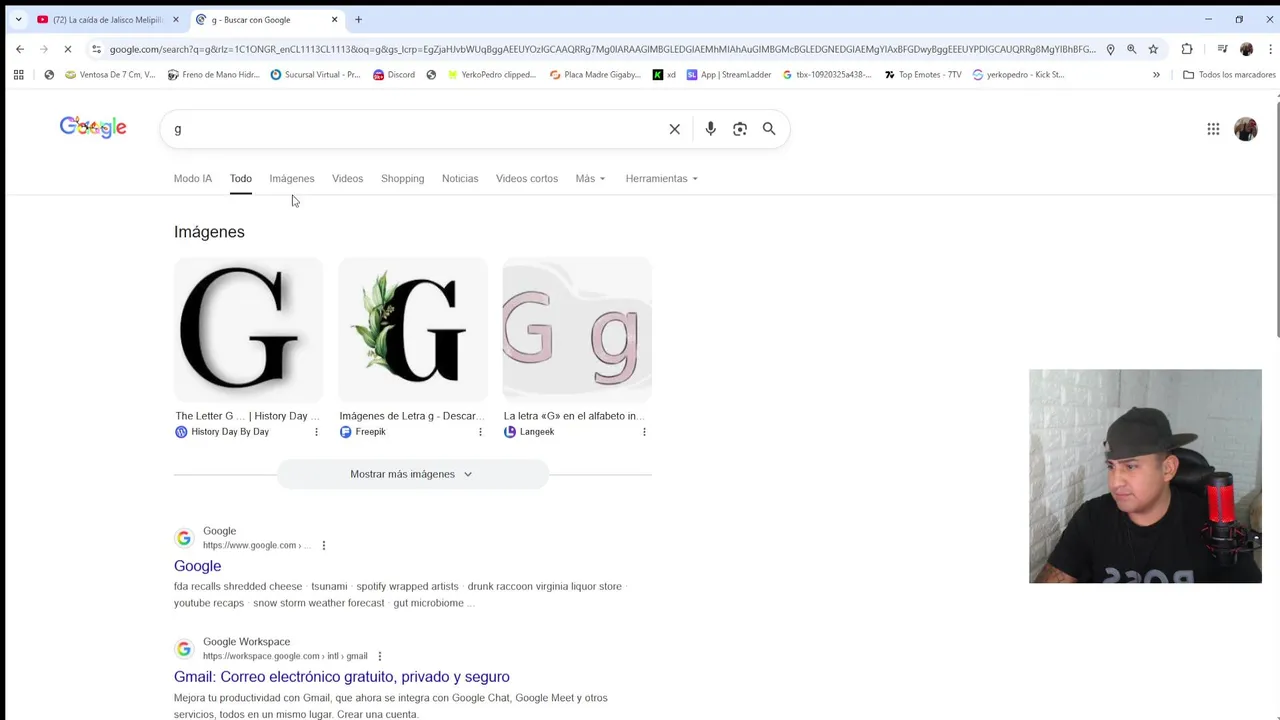This screenshot has height=720, width=1280.
Task: Open the media controls icon in toolbar
Action: coord(1222,49)
